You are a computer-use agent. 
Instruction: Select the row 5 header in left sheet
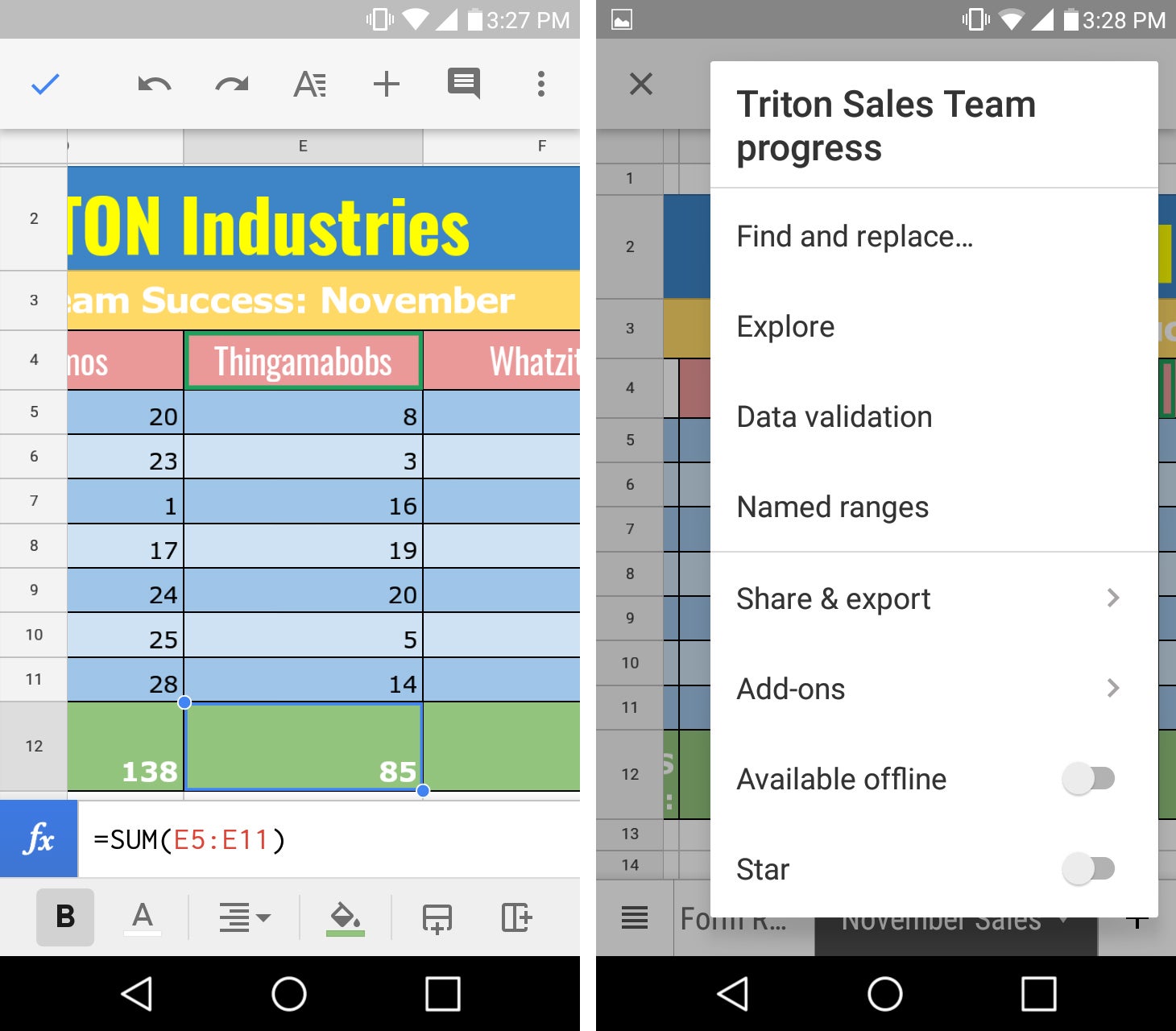[x=34, y=412]
